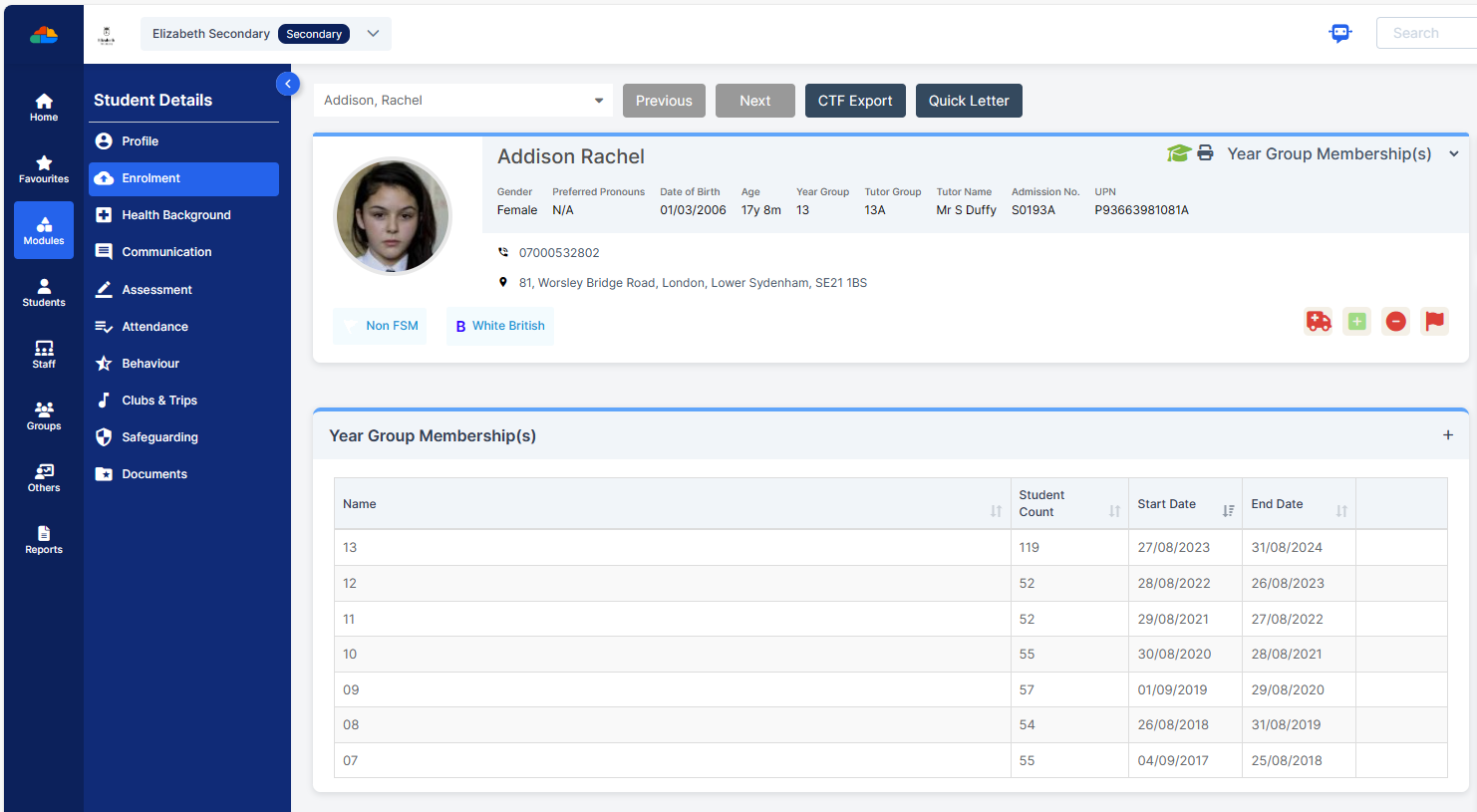Click the red ambulance medical icon
1477x812 pixels.
[x=1319, y=321]
